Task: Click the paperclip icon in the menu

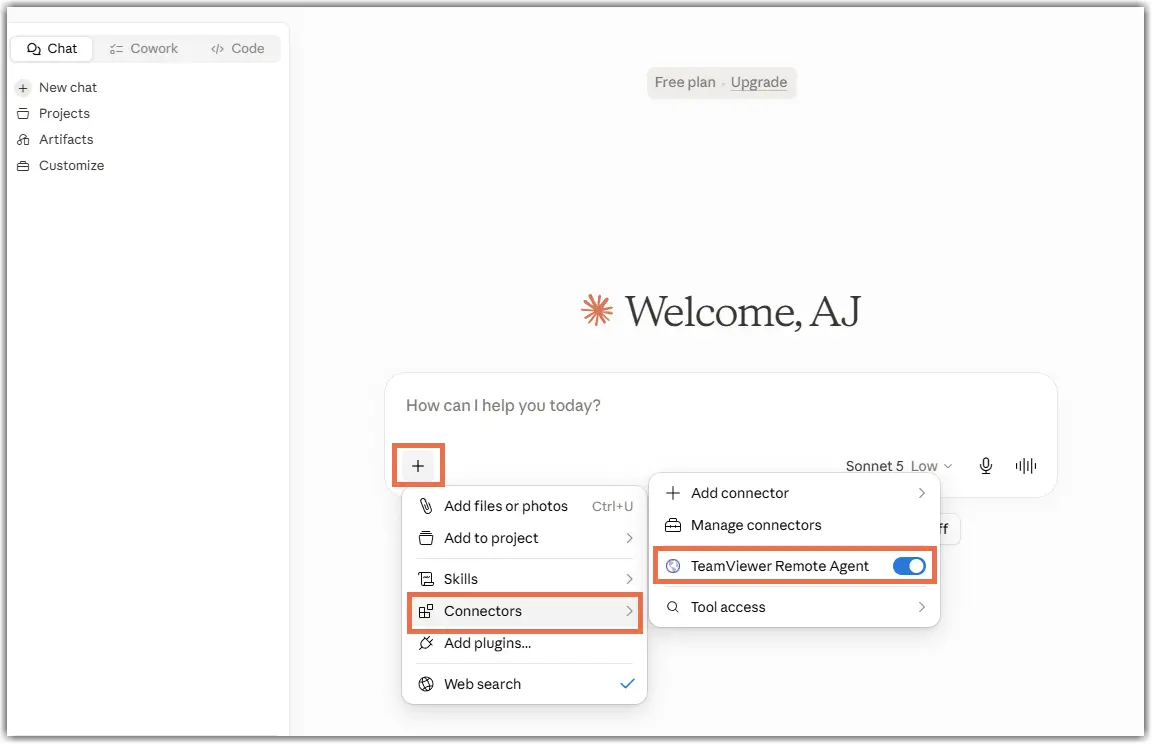Action: click(425, 506)
